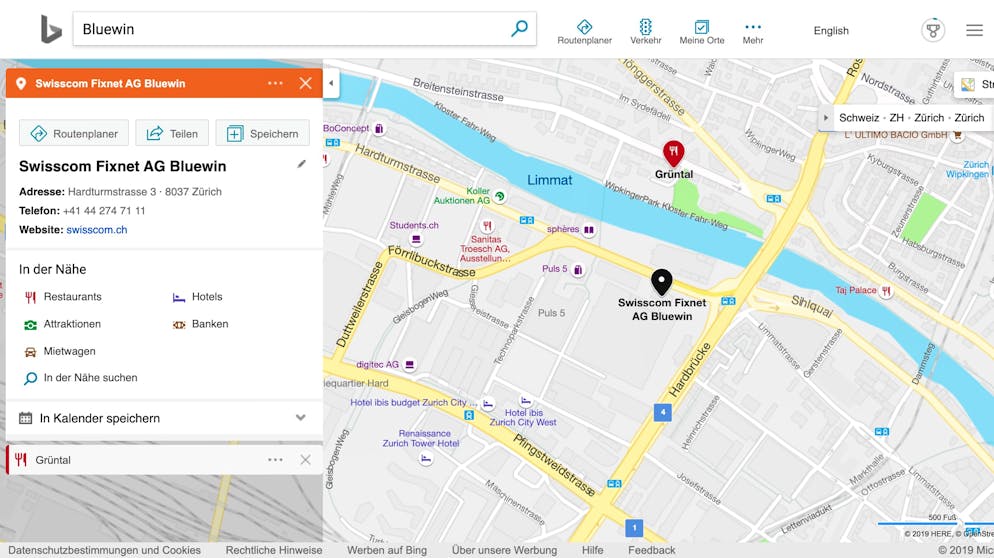Screen dimensions: 994x558
Task: Open options dots on Grüntal card
Action: pyautogui.click(x=275, y=460)
